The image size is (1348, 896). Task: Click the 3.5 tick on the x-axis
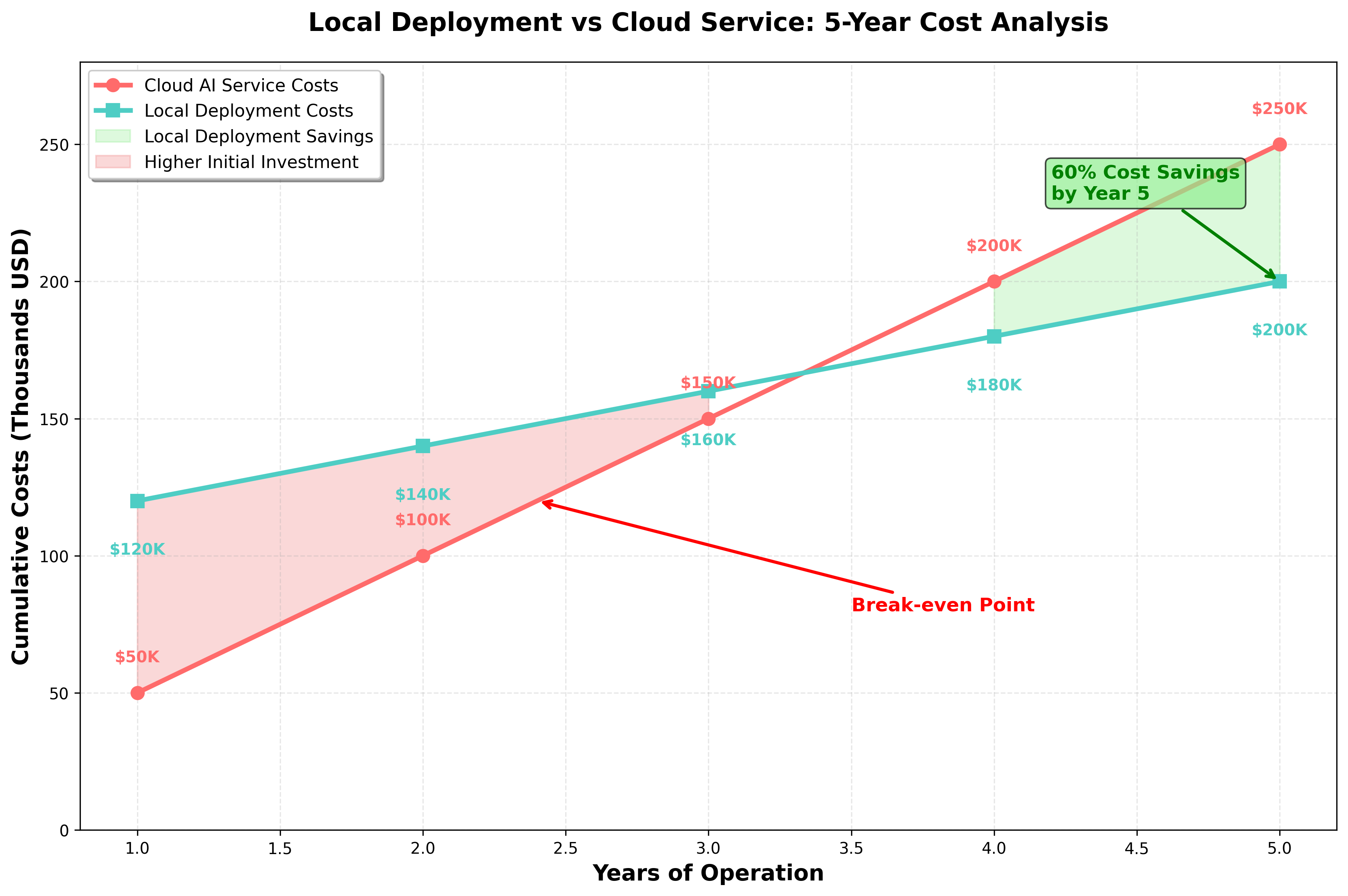(851, 848)
